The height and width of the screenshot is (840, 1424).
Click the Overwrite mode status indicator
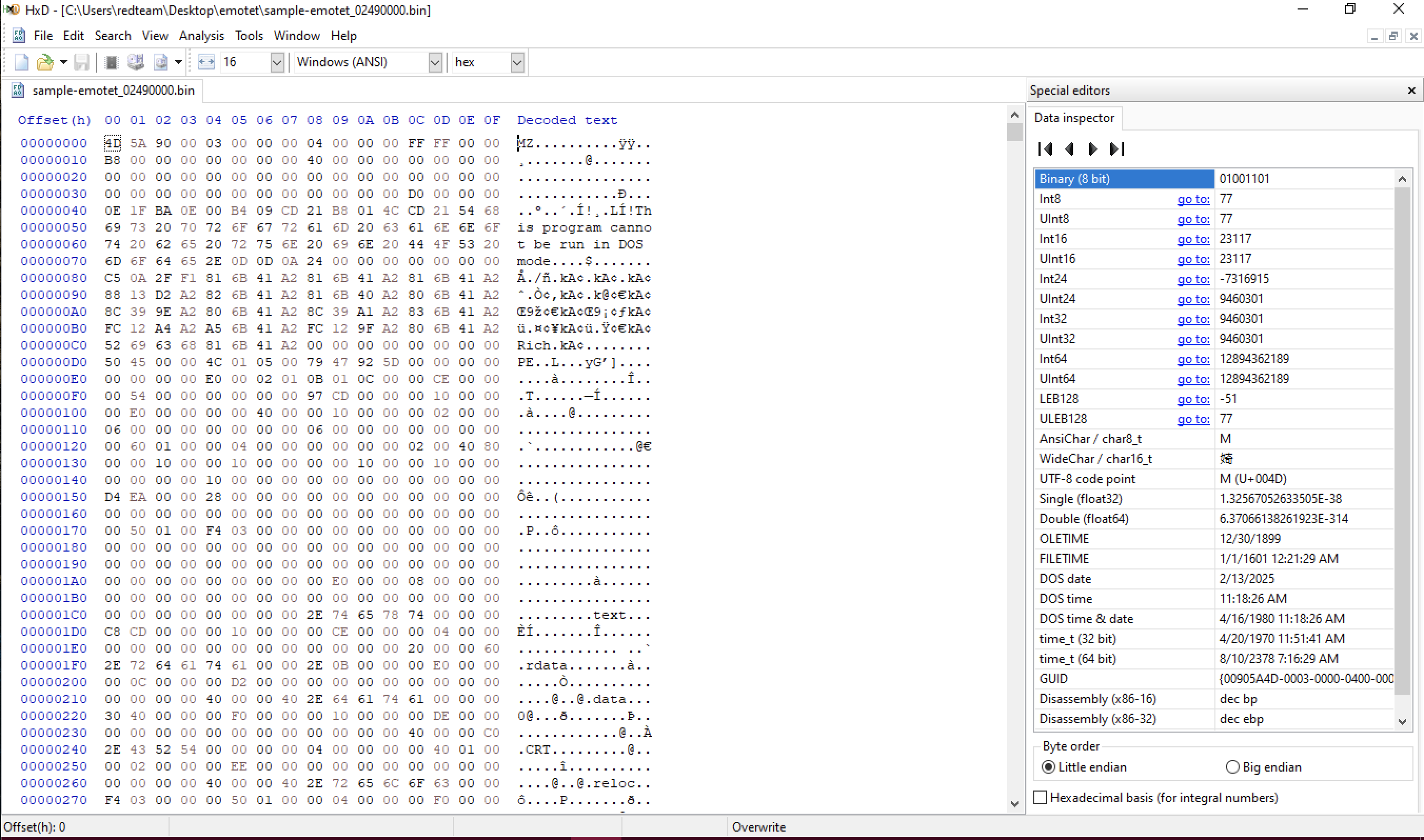coord(759,827)
